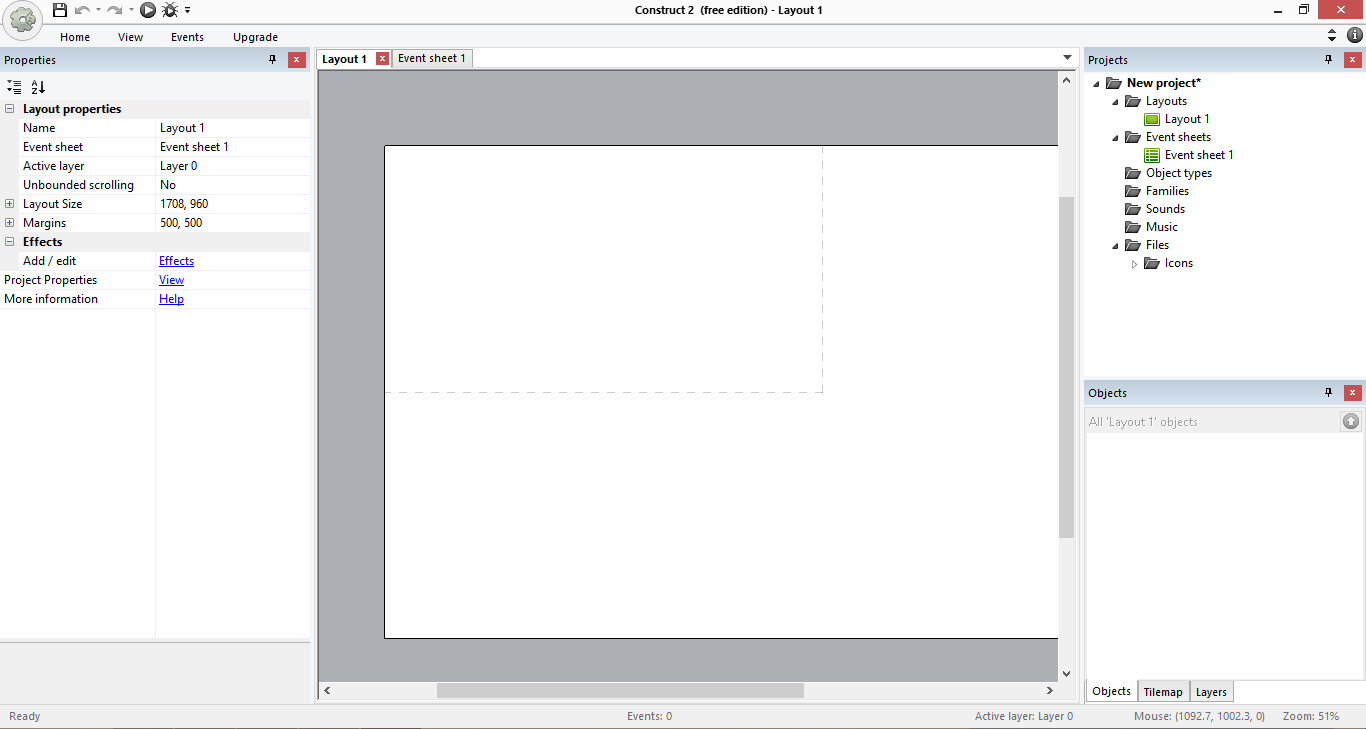
Task: Select Layout 1 in the Projects tree
Action: point(1186,119)
